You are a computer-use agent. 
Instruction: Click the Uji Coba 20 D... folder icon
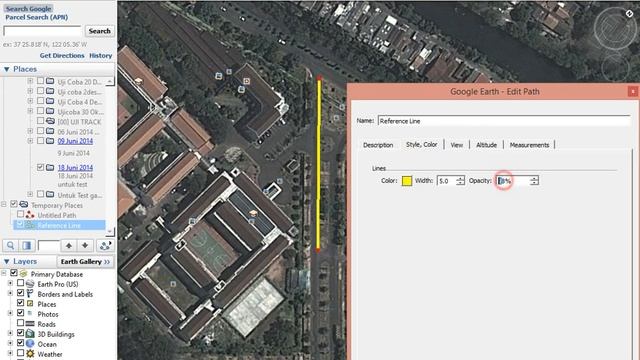pyautogui.click(x=50, y=81)
